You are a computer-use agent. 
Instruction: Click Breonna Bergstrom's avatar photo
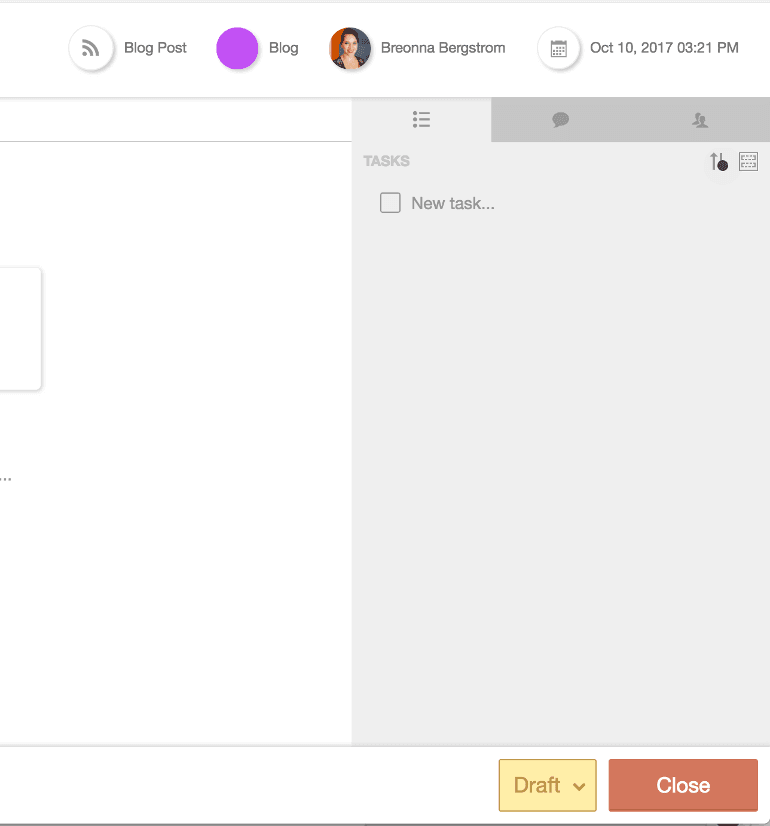(350, 48)
